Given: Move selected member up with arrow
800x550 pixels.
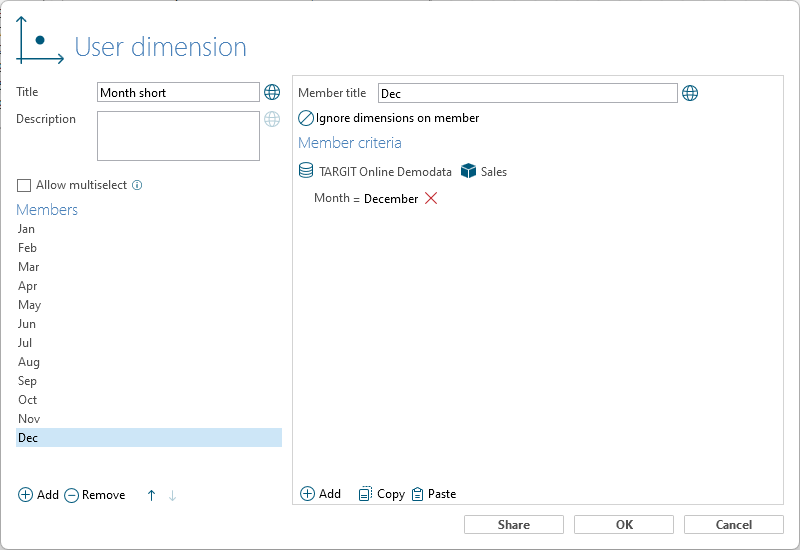Looking at the screenshot, I should click(152, 495).
